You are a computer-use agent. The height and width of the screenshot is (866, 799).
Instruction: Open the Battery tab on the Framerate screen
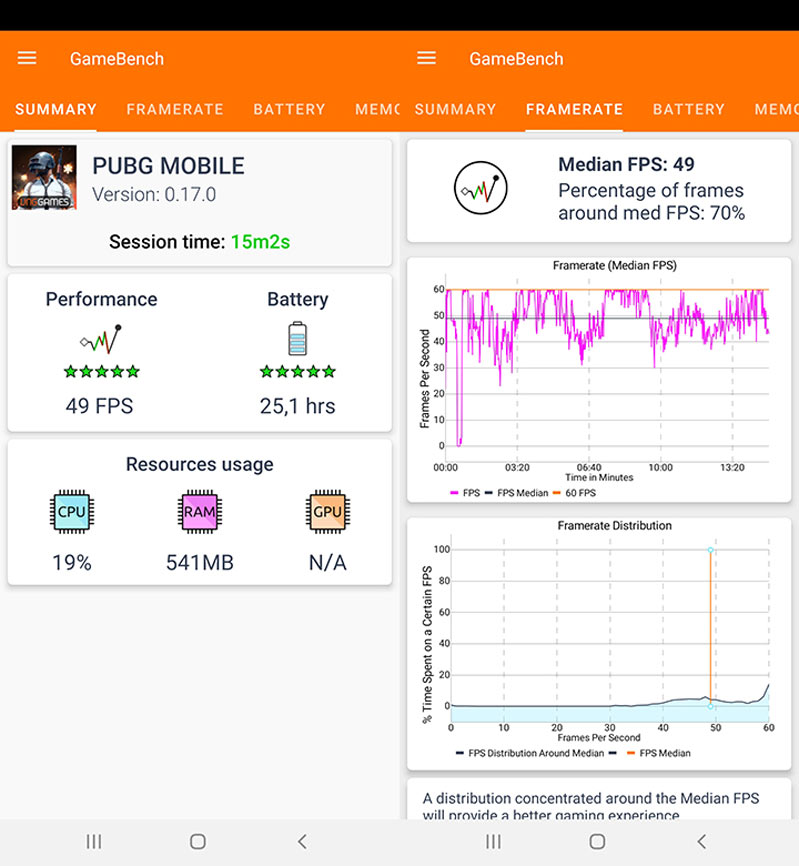[x=689, y=110]
